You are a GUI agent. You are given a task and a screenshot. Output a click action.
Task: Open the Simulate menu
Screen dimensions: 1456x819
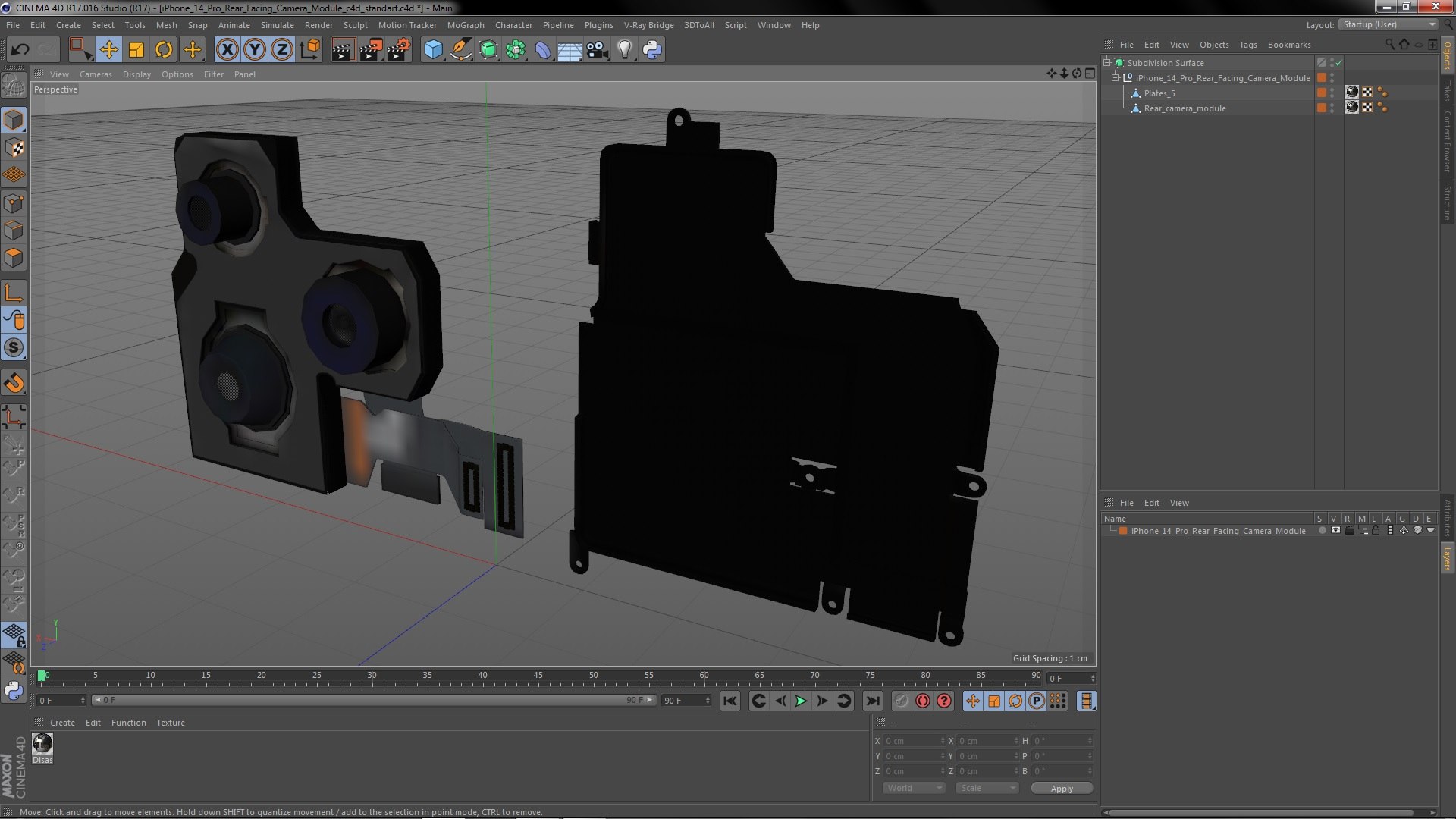[277, 25]
